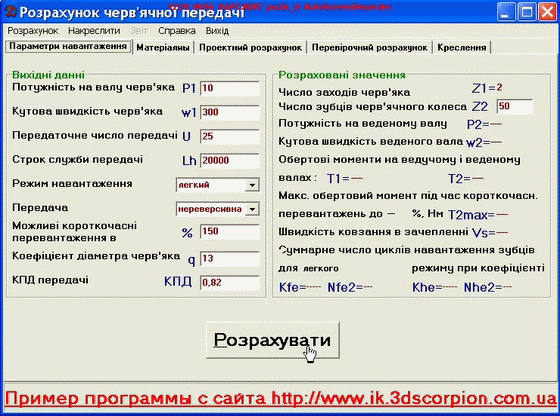Click the P1 power input field
The width and height of the screenshot is (560, 416).
230,88
